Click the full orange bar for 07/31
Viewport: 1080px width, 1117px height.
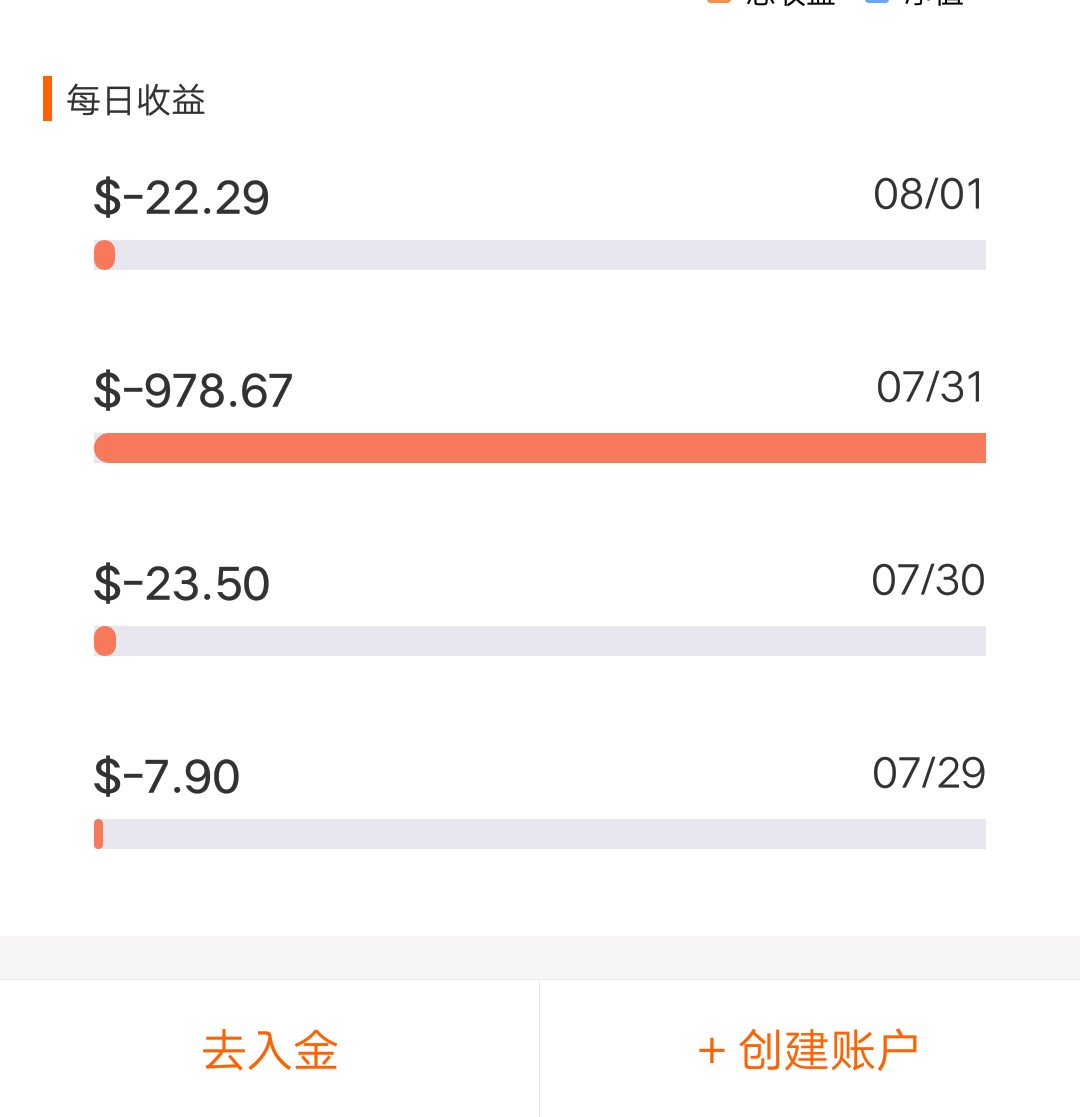pos(540,448)
